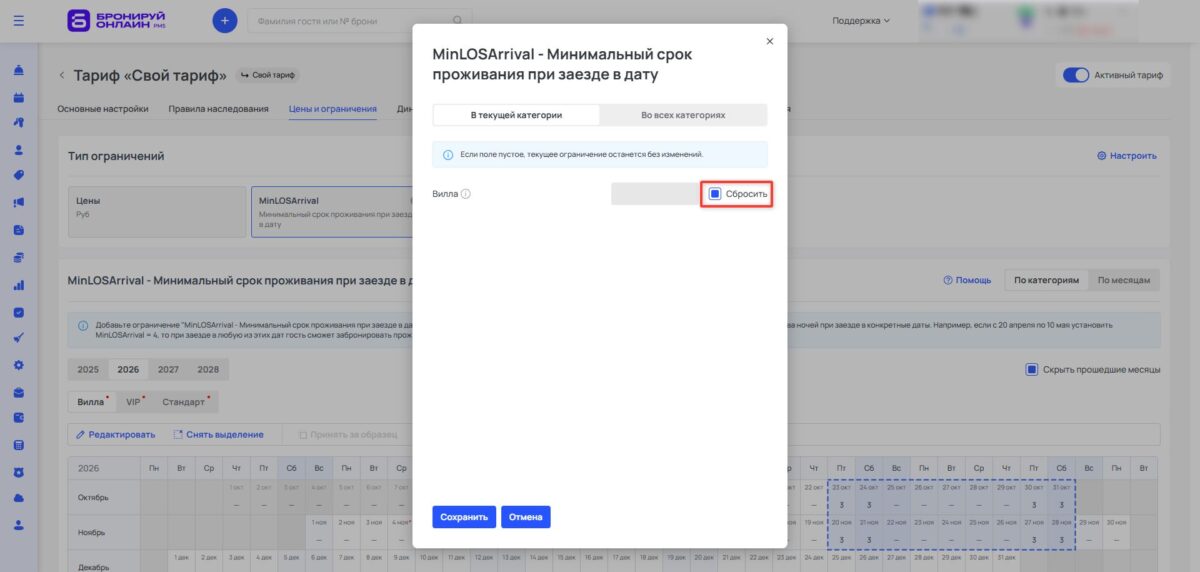
Task: Click the search magnifier icon
Action: (458, 20)
